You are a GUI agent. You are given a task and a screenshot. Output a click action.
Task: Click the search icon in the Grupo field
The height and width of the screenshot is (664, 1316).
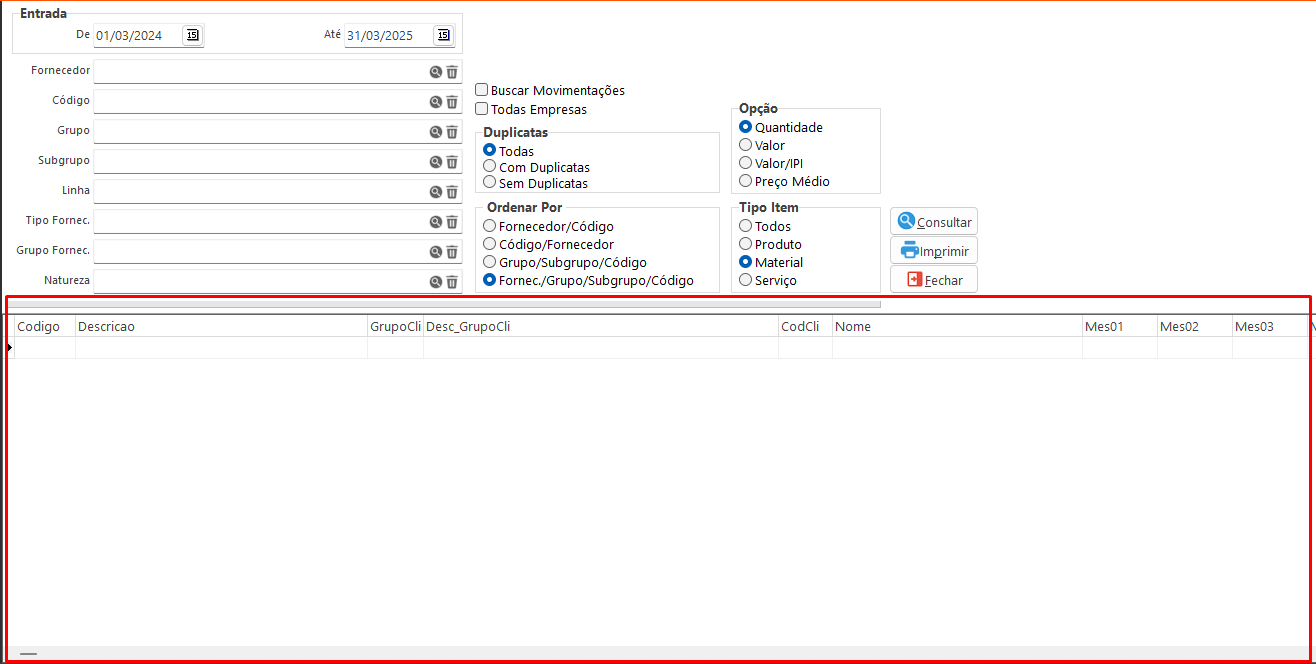click(x=436, y=132)
